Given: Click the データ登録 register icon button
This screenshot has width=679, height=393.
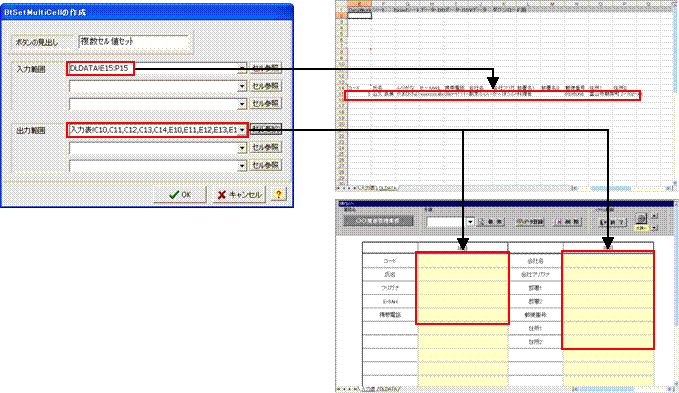Looking at the screenshot, I should [530, 222].
